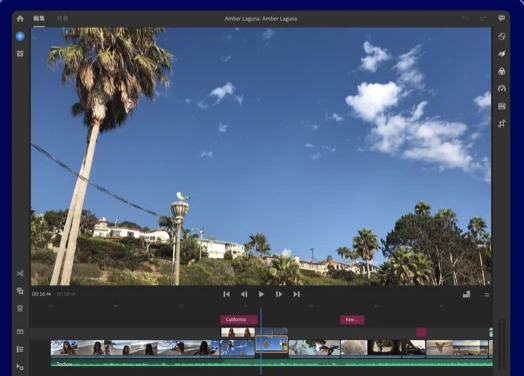Screen dimensions: 524x376
Task: Open the Graphics titles panel icon
Action: [502, 36]
